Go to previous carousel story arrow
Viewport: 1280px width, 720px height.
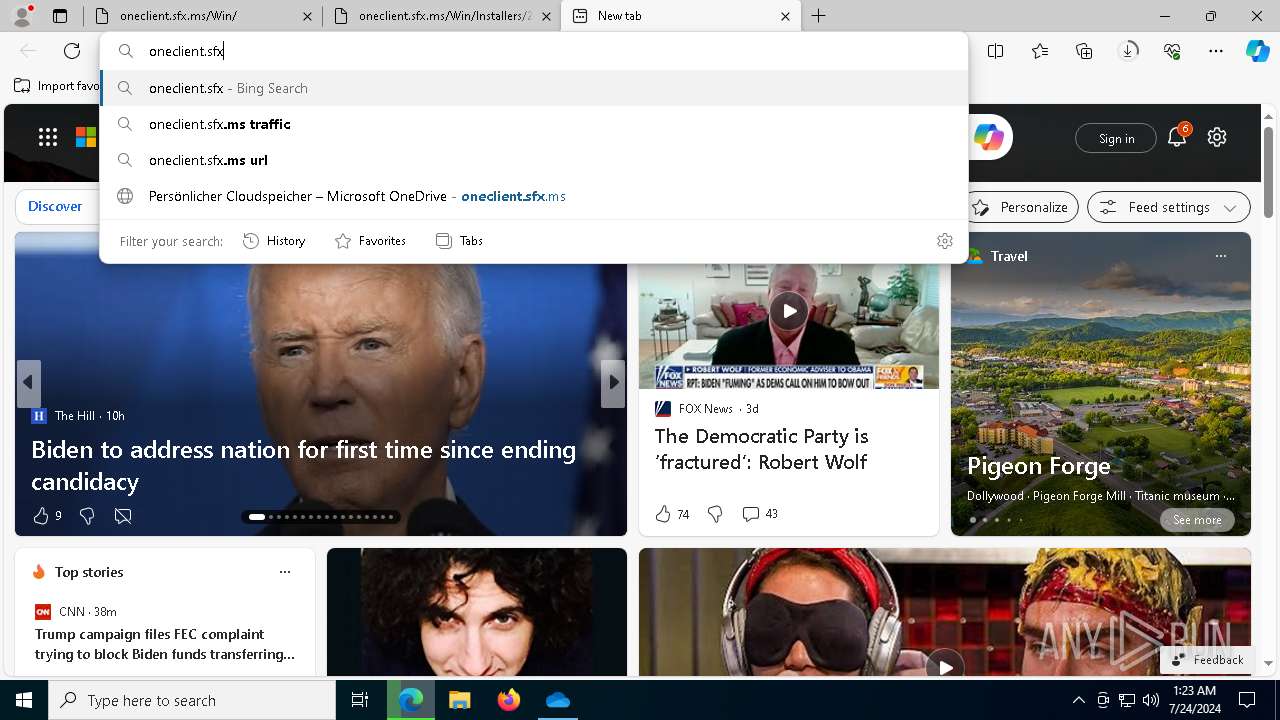28,382
